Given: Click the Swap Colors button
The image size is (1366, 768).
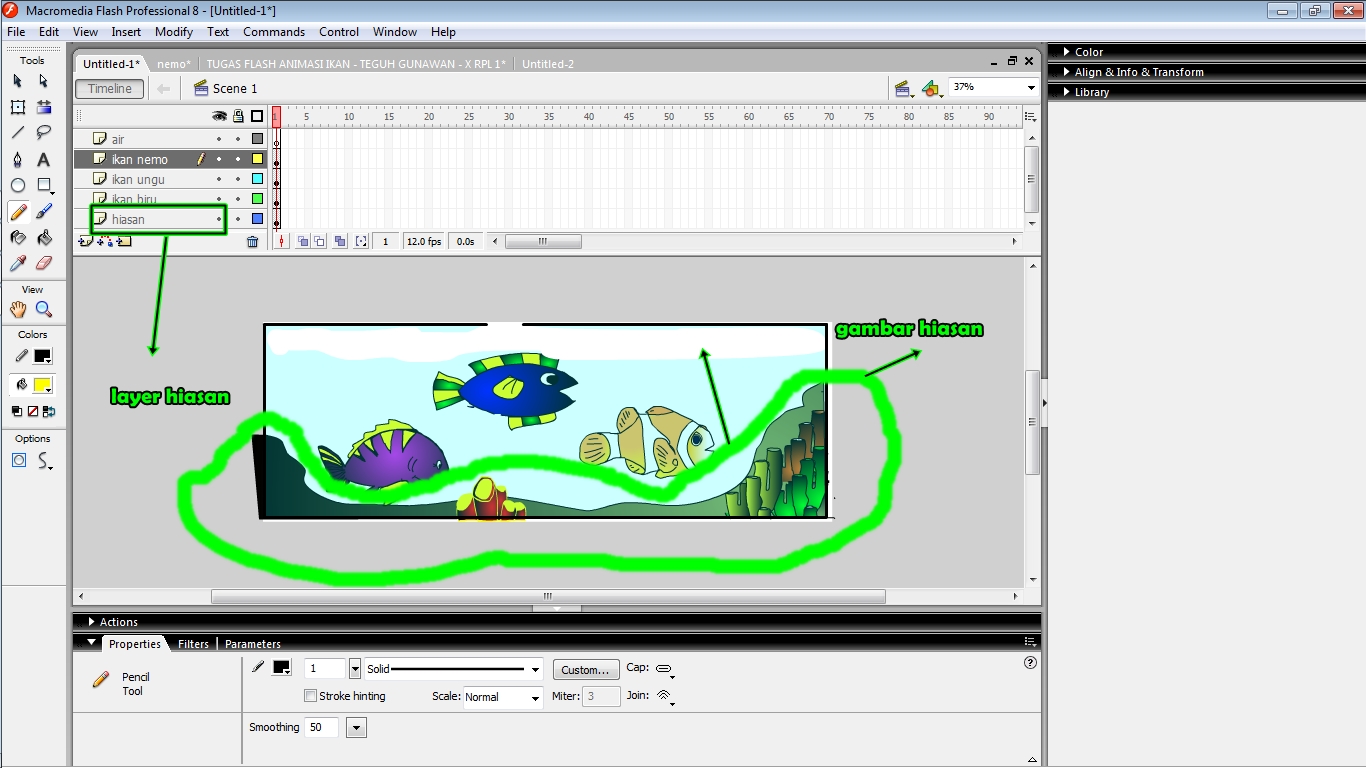Looking at the screenshot, I should coord(49,411).
